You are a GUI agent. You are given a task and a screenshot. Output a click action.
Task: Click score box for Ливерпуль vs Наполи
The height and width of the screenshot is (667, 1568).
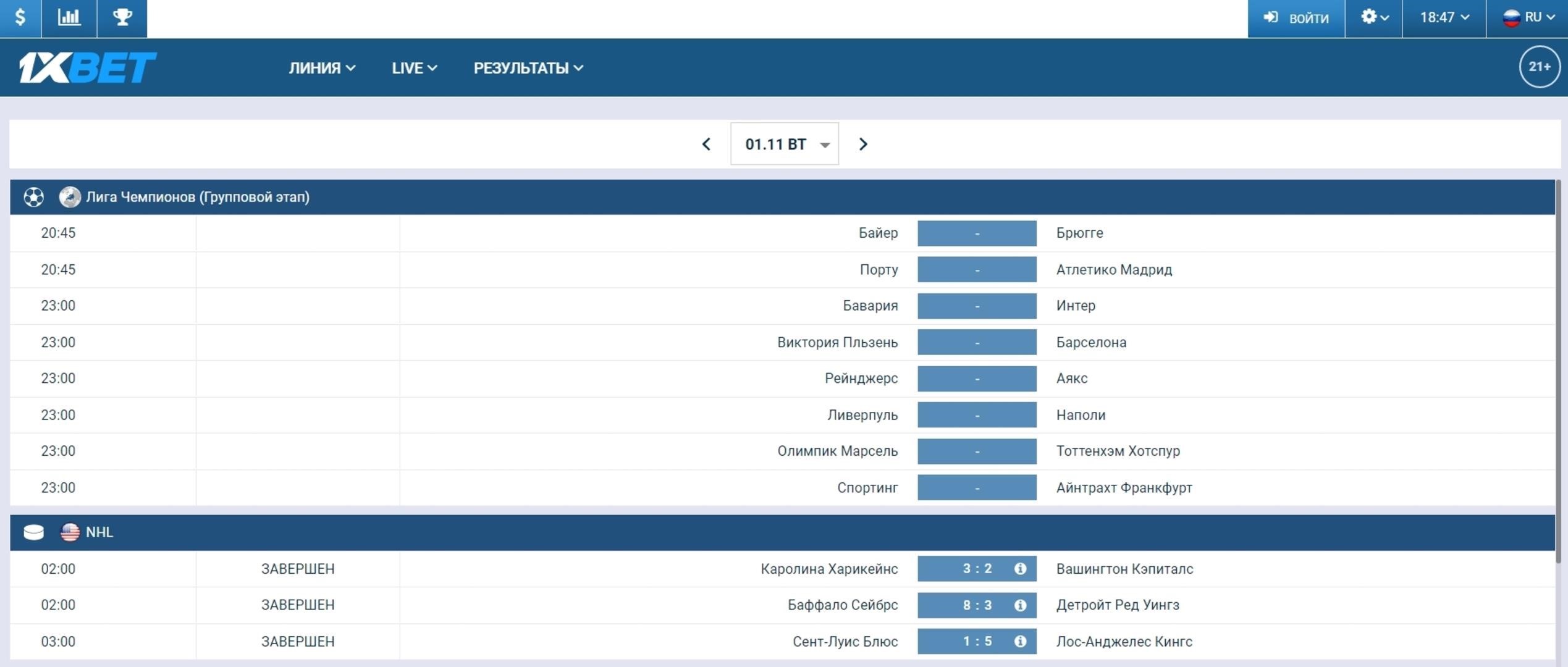977,415
